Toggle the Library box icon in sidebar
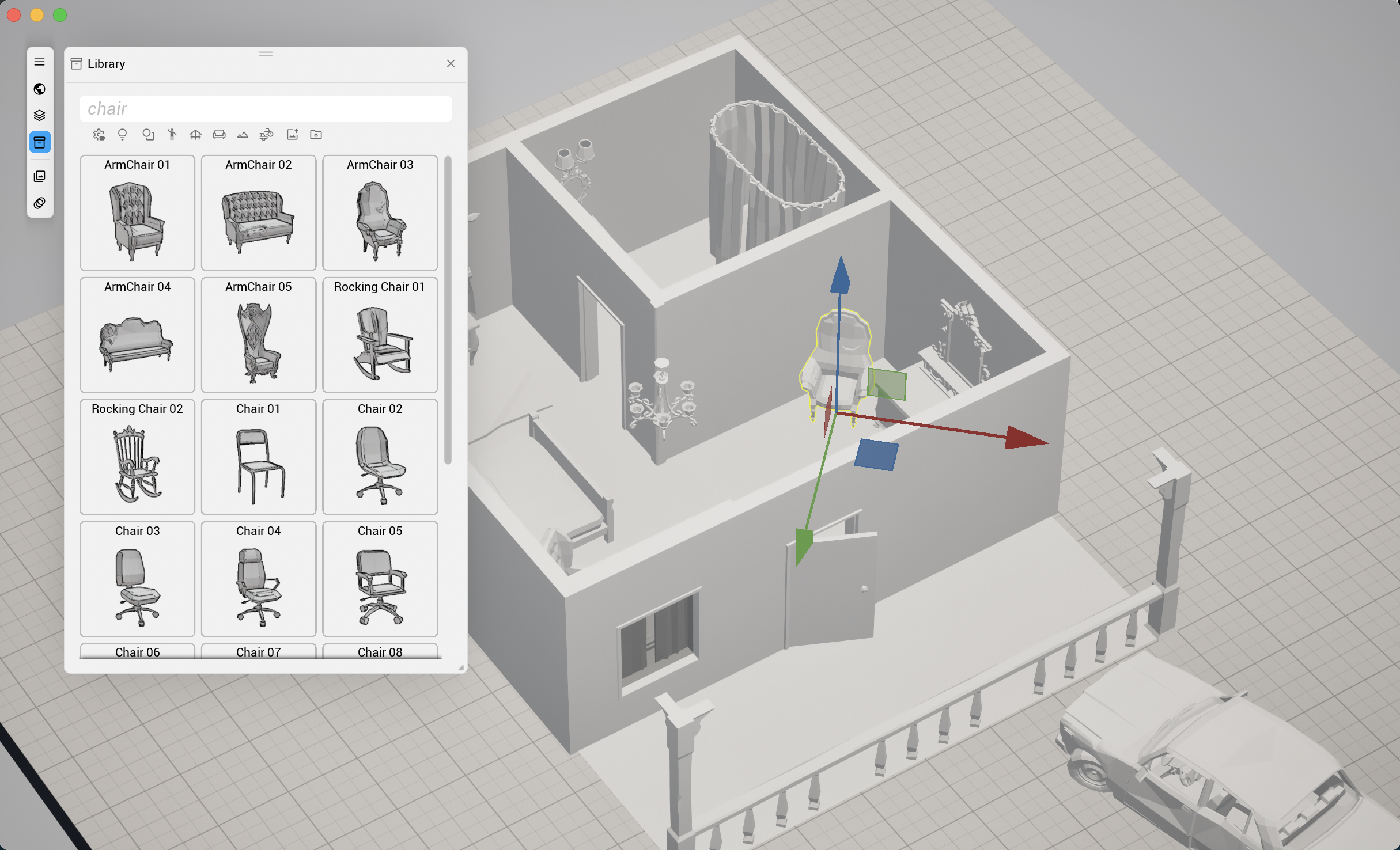 (x=40, y=142)
